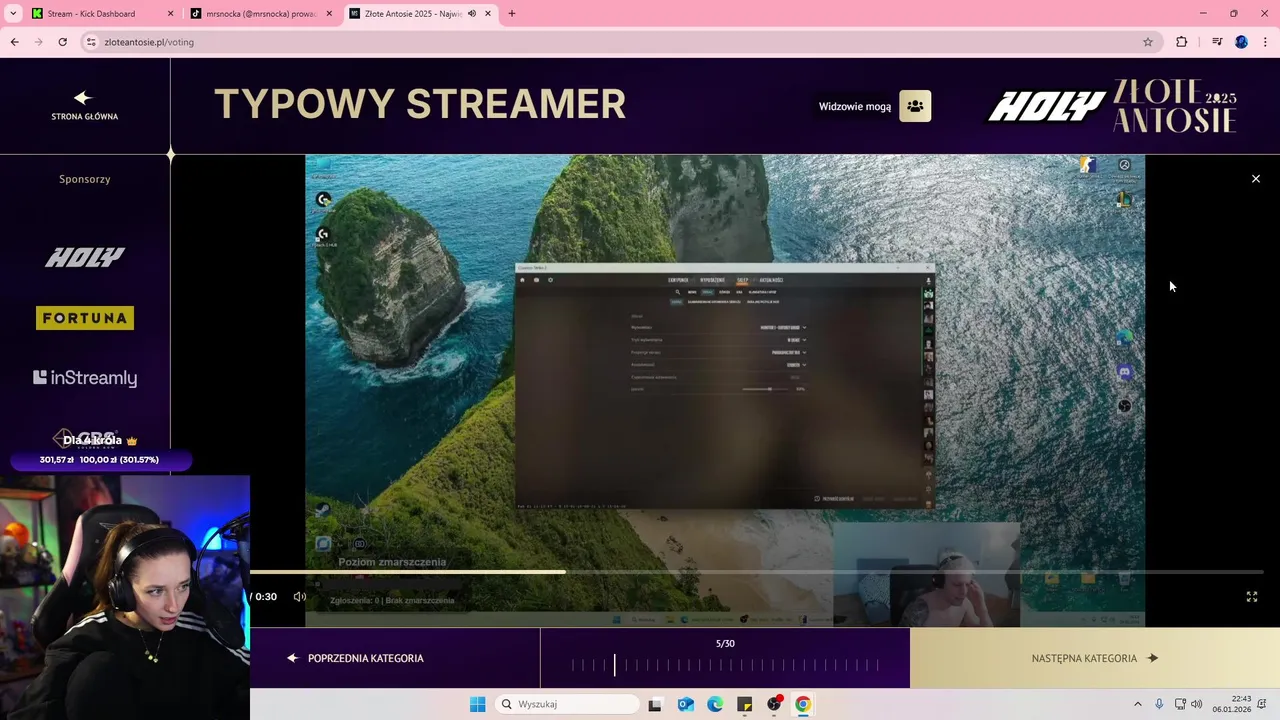Seek in the video progress bar
Viewport: 1280px width, 720px height.
[x=757, y=572]
